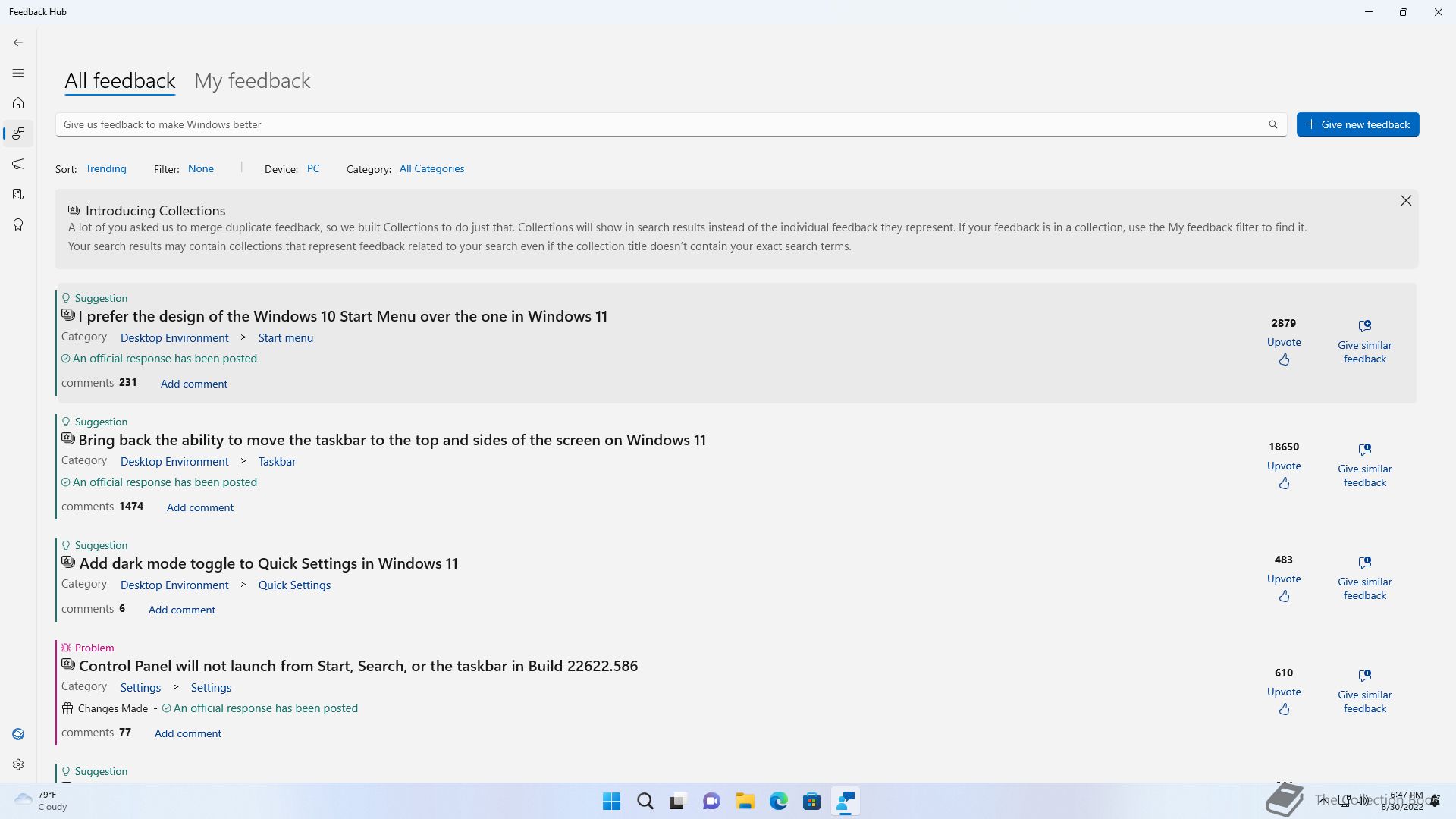Click the Quick Settings category link
The width and height of the screenshot is (1456, 819).
tap(294, 585)
